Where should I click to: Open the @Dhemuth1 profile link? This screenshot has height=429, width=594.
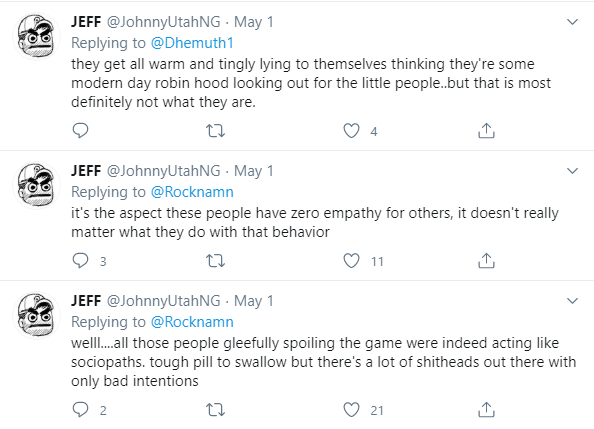pos(192,43)
